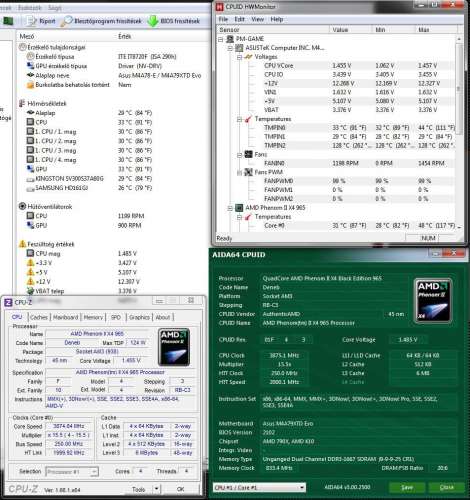The width and height of the screenshot is (470, 500).
Task: Open the About tab in CPU-Z
Action: 163,317
